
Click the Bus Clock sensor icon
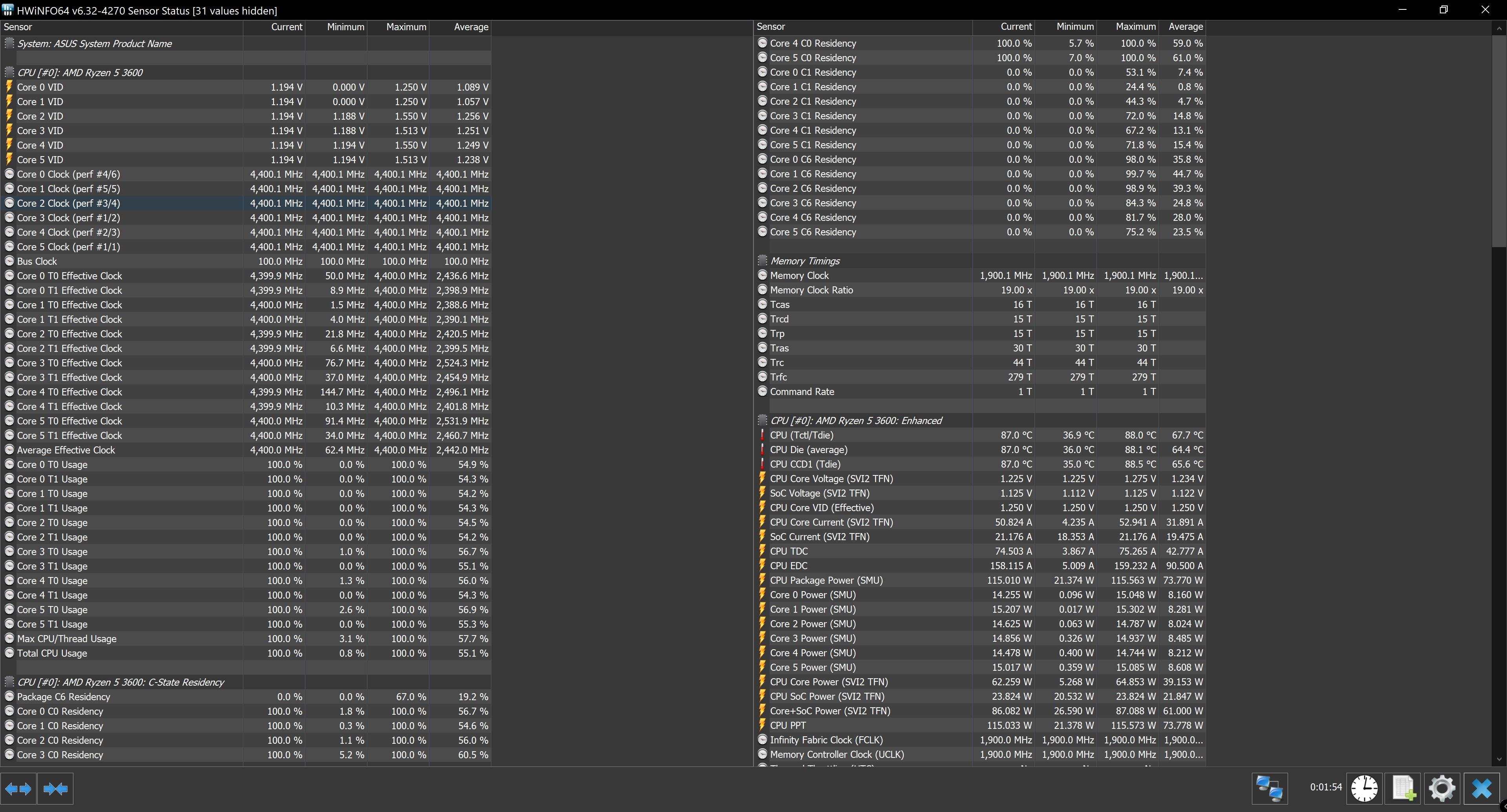pos(9,261)
